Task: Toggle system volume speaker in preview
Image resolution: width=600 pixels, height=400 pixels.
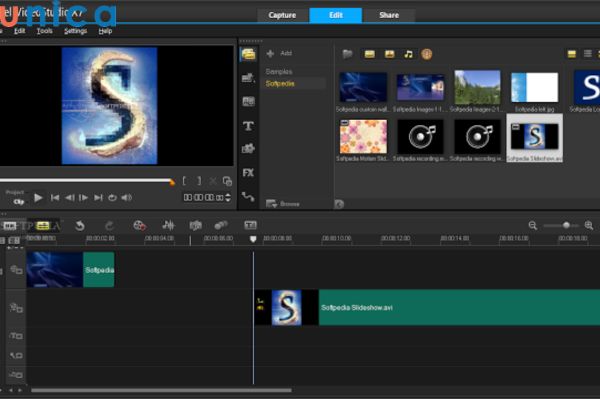Action: (129, 198)
